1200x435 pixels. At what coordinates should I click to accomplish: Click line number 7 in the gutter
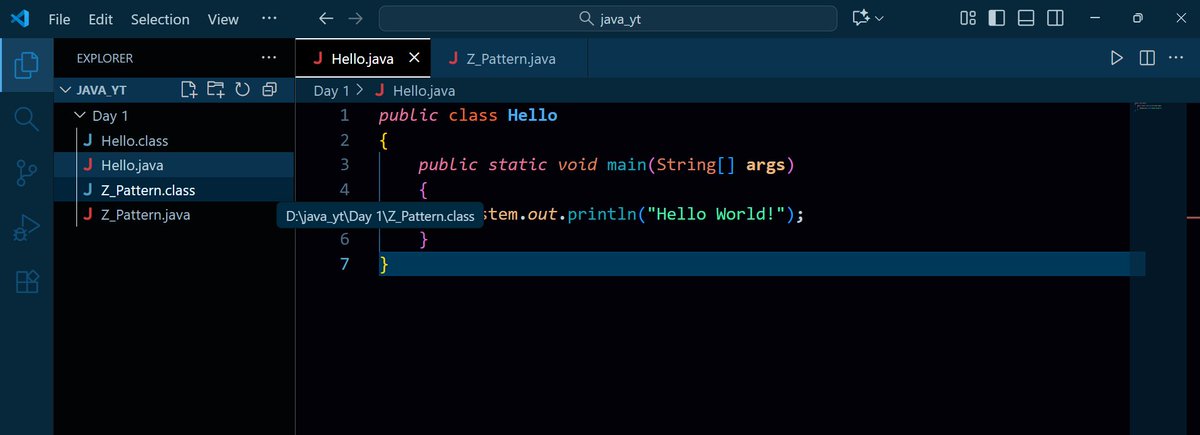[x=344, y=264]
